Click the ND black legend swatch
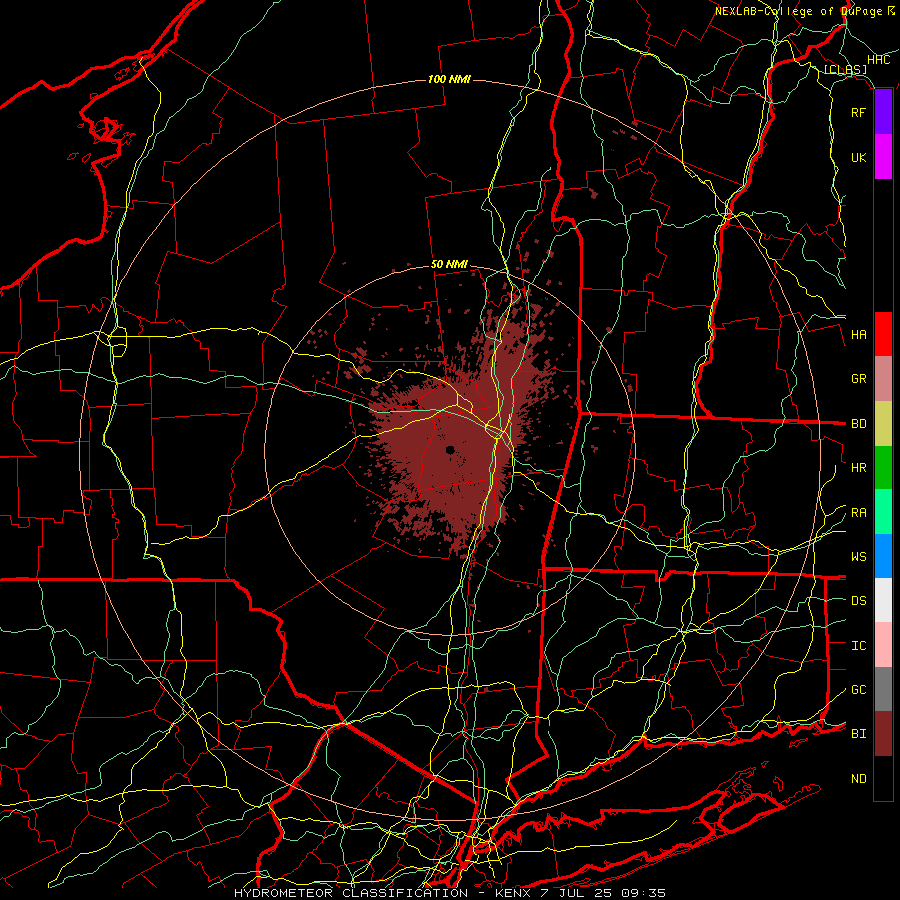900x900 pixels. 883,778
